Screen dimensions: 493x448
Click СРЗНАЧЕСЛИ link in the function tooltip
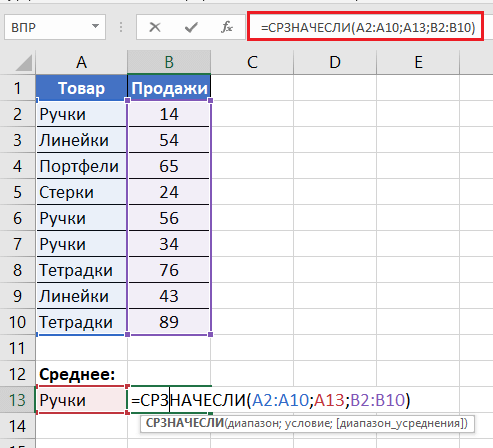(185, 423)
